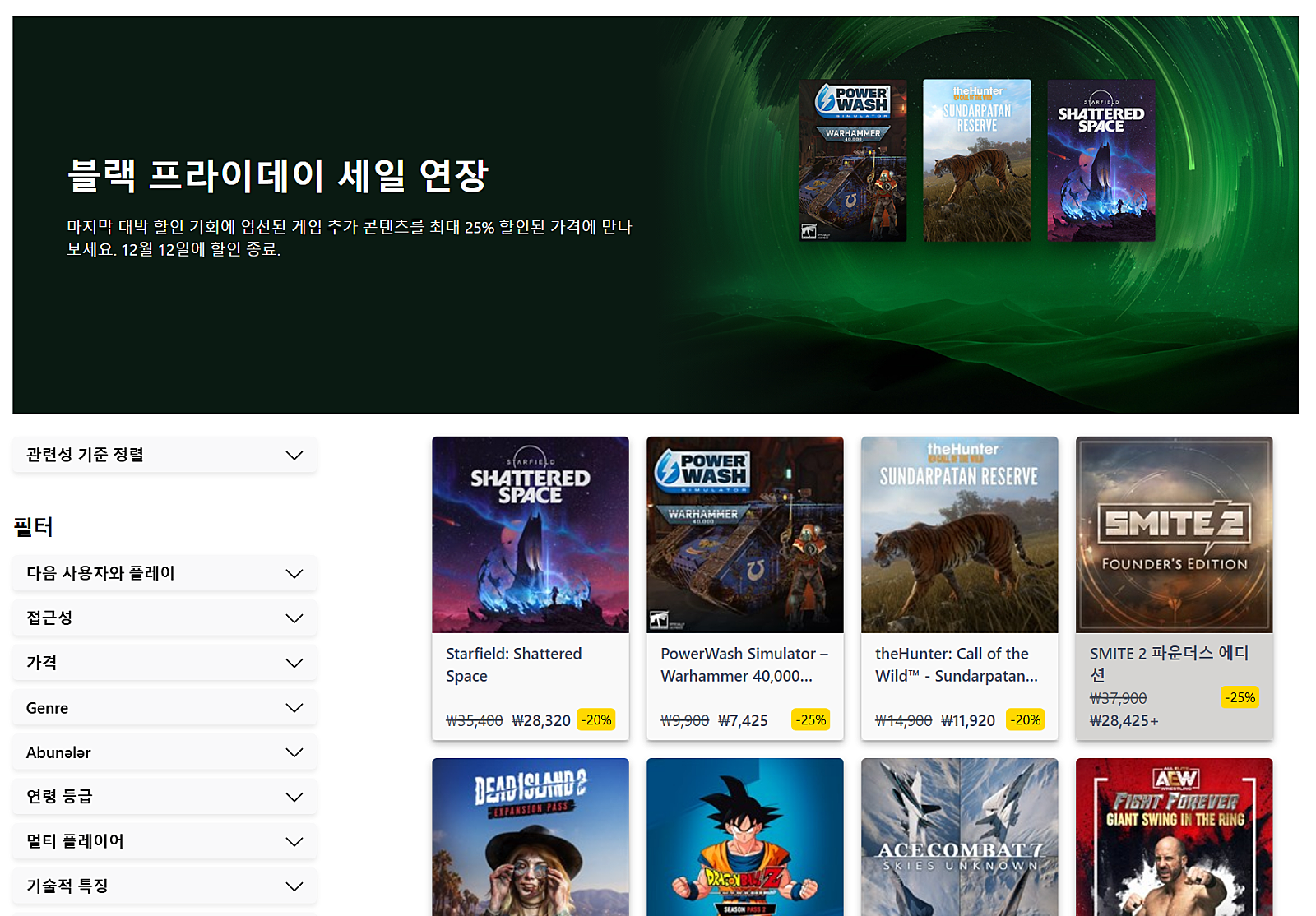Expand the Genre filter
Viewport: 1316px width, 916px height.
(164, 707)
